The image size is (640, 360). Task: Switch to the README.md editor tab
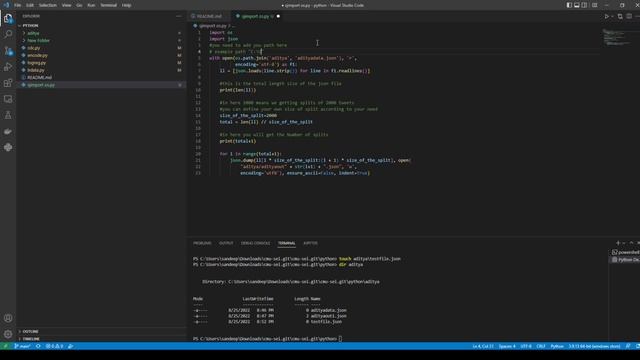click(x=209, y=16)
